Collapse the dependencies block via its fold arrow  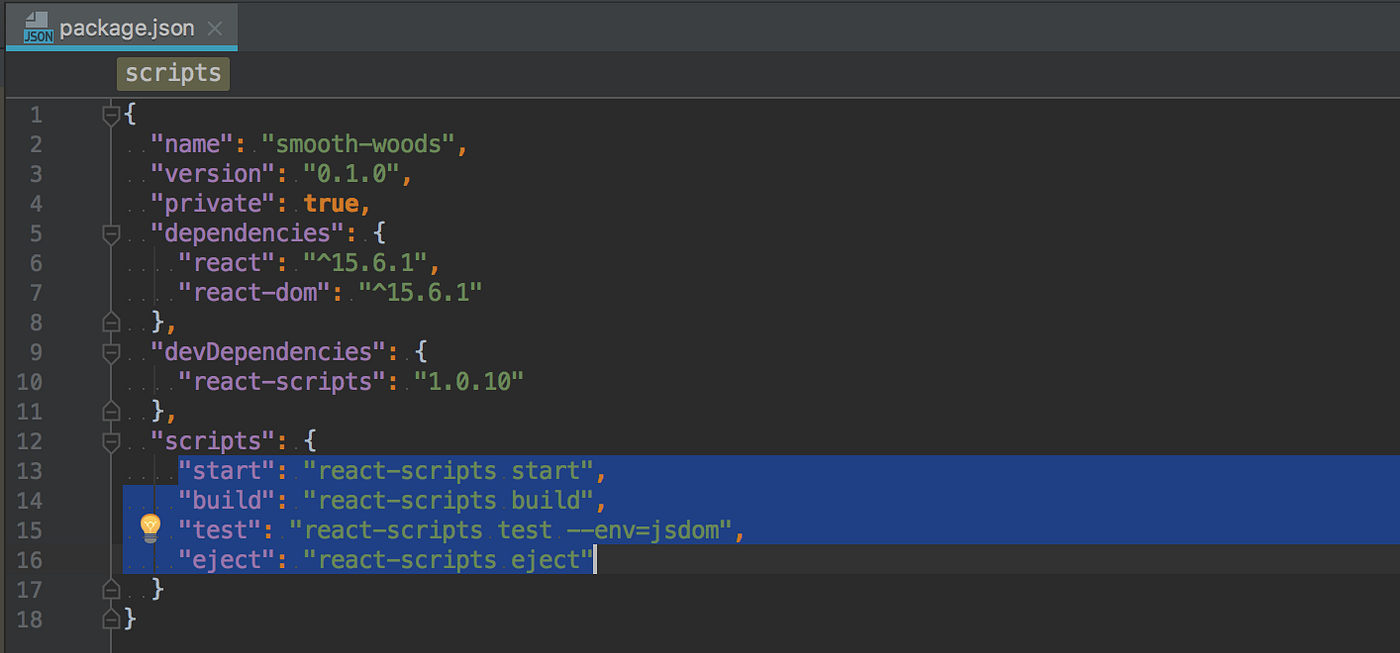point(111,233)
